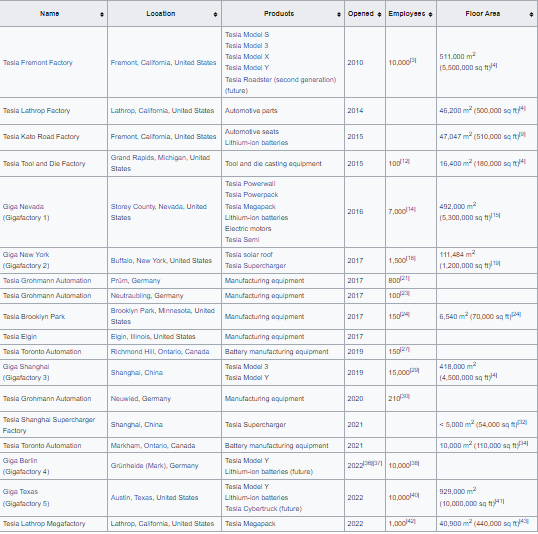Select 'Automotive parts' products cell

283,111
